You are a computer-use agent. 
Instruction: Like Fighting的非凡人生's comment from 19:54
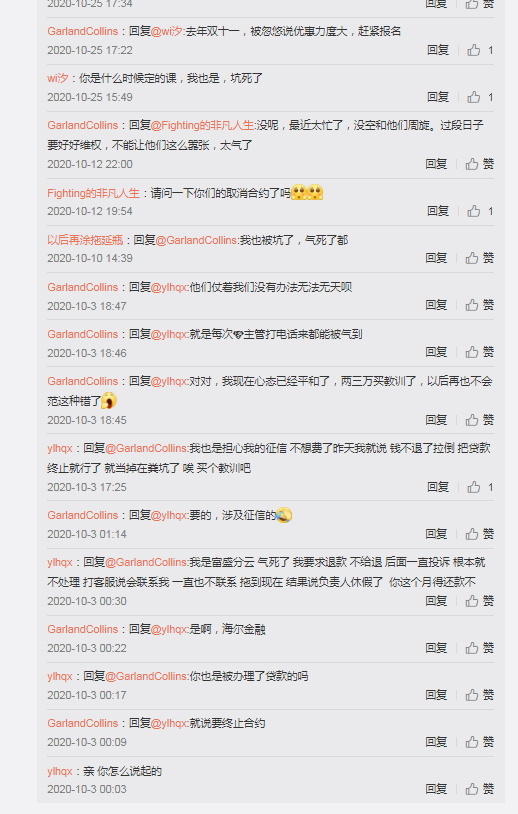point(480,211)
